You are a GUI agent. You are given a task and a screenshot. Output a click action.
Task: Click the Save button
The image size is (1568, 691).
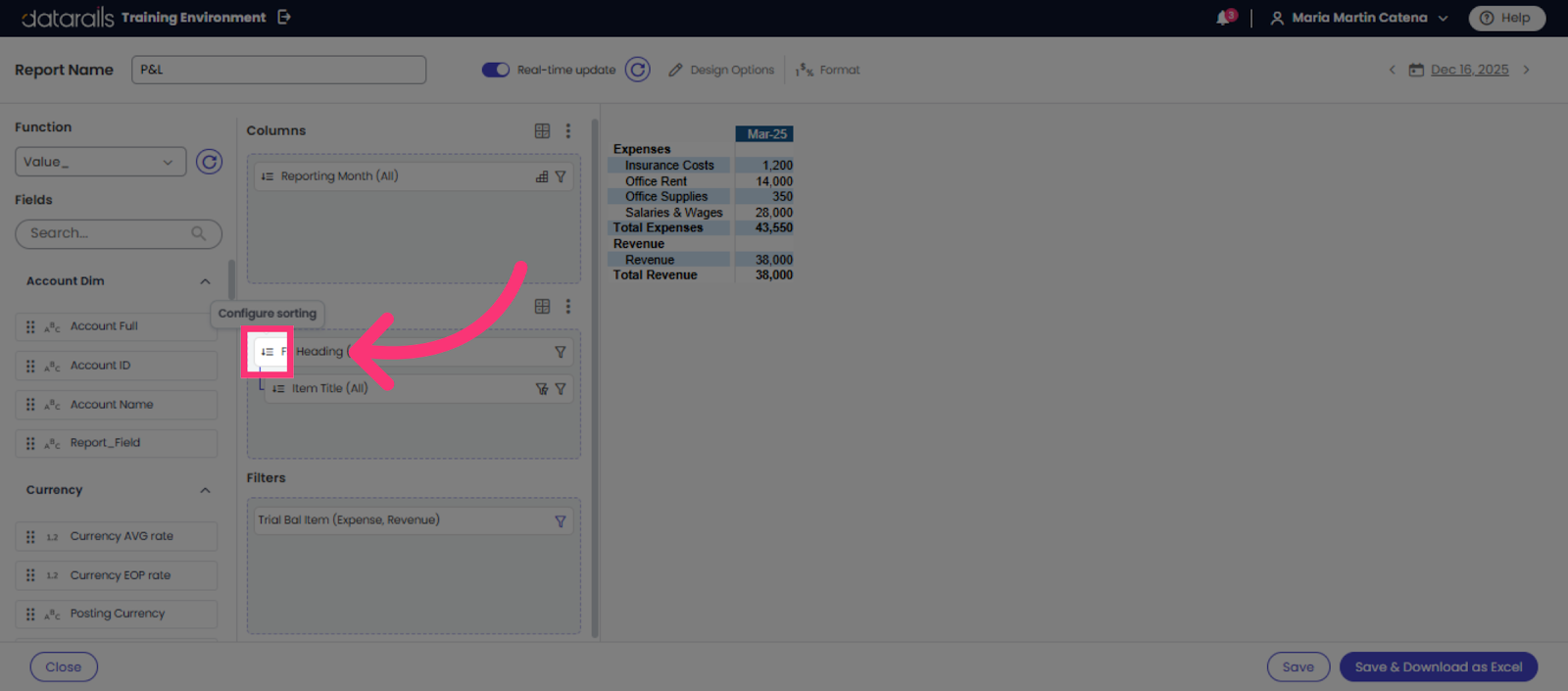1298,667
